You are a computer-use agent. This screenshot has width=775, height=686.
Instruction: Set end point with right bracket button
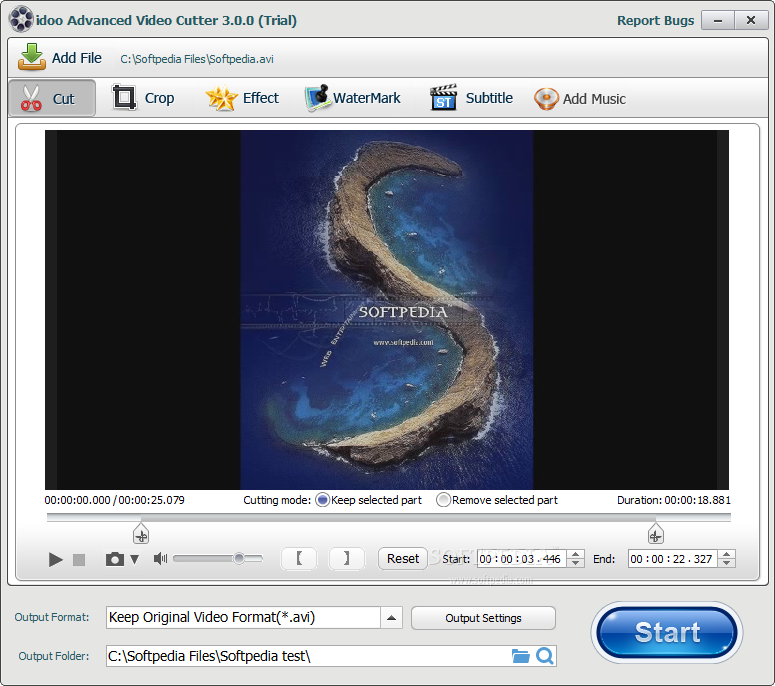346,558
